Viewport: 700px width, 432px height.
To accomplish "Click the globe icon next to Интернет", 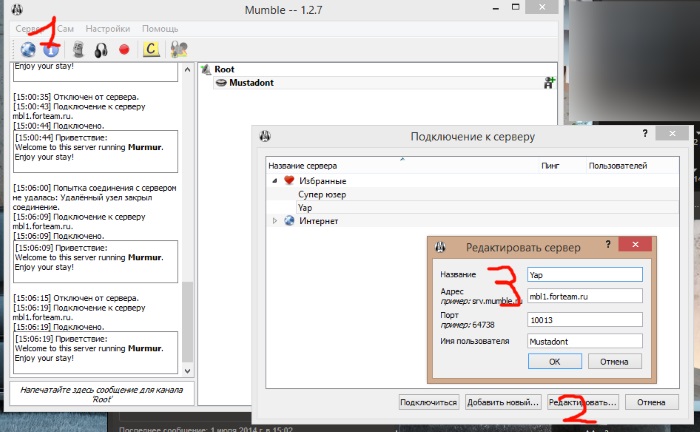I will point(289,220).
